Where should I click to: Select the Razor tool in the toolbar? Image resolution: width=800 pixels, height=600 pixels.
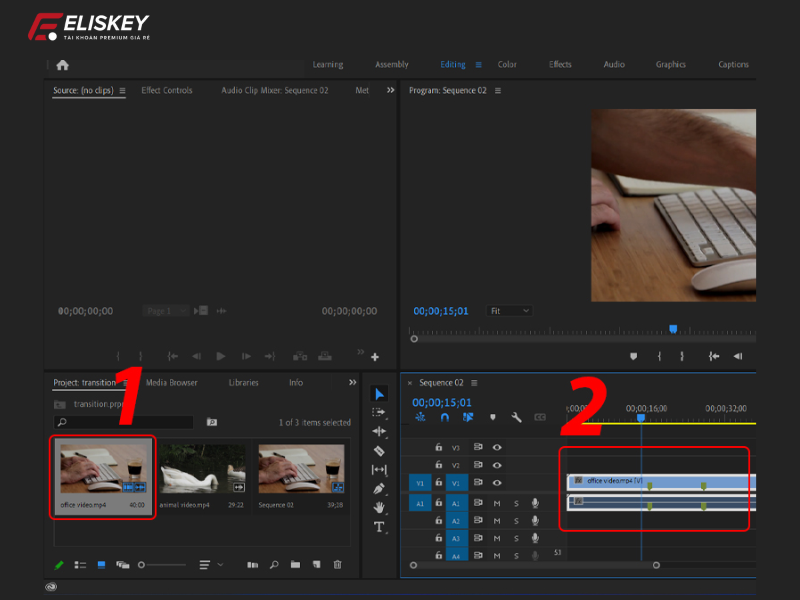coord(382,452)
